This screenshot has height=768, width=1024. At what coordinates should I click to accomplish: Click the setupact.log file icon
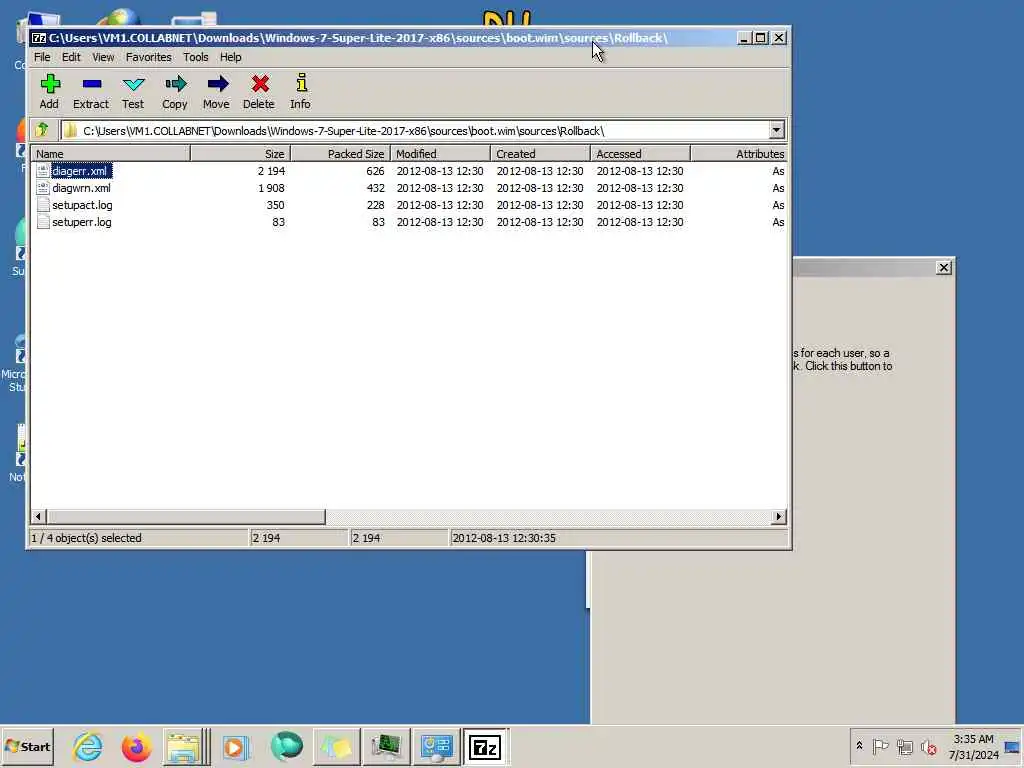pos(43,205)
